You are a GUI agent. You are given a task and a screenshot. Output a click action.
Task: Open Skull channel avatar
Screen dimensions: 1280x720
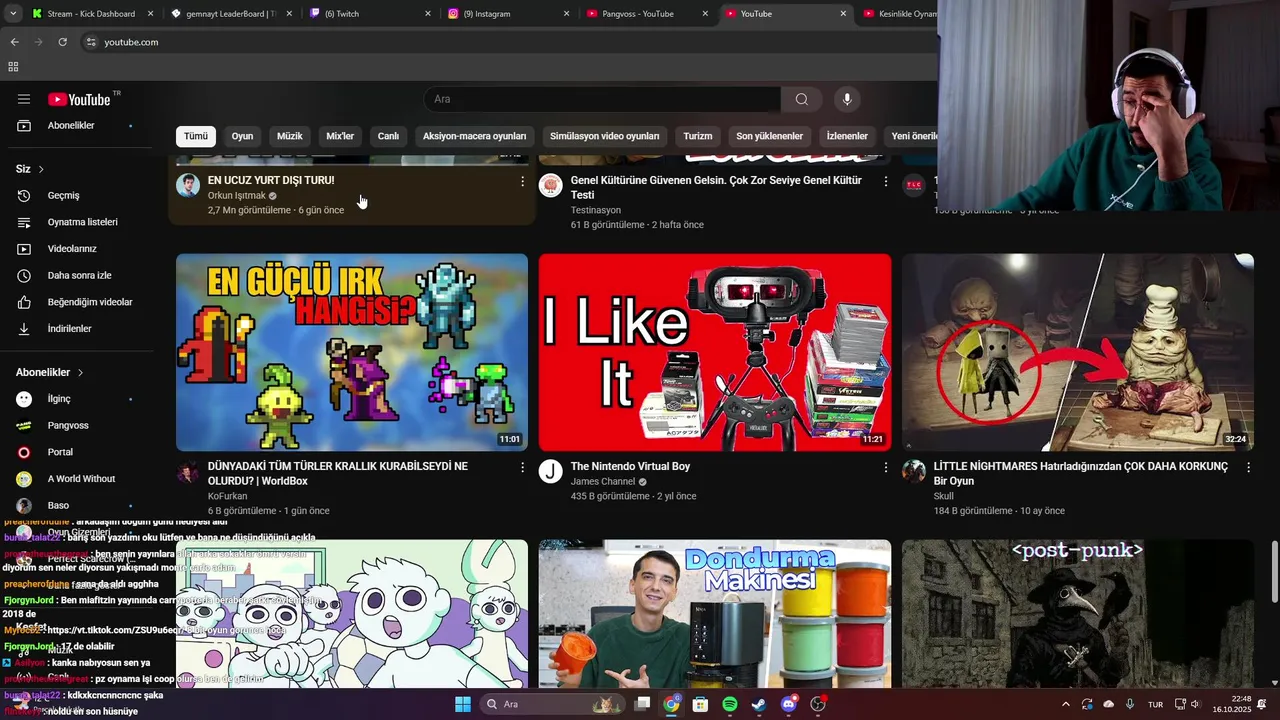point(914,472)
